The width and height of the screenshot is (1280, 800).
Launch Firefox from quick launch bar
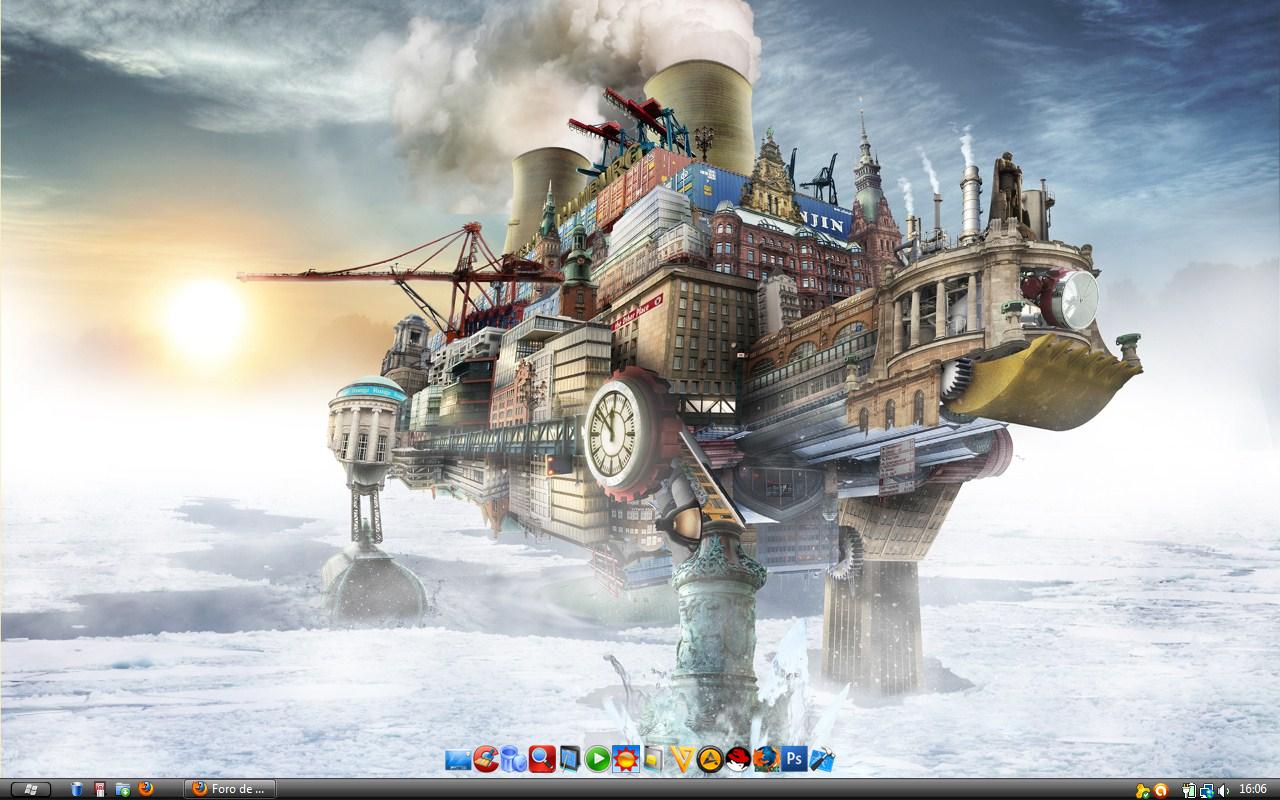click(x=146, y=789)
